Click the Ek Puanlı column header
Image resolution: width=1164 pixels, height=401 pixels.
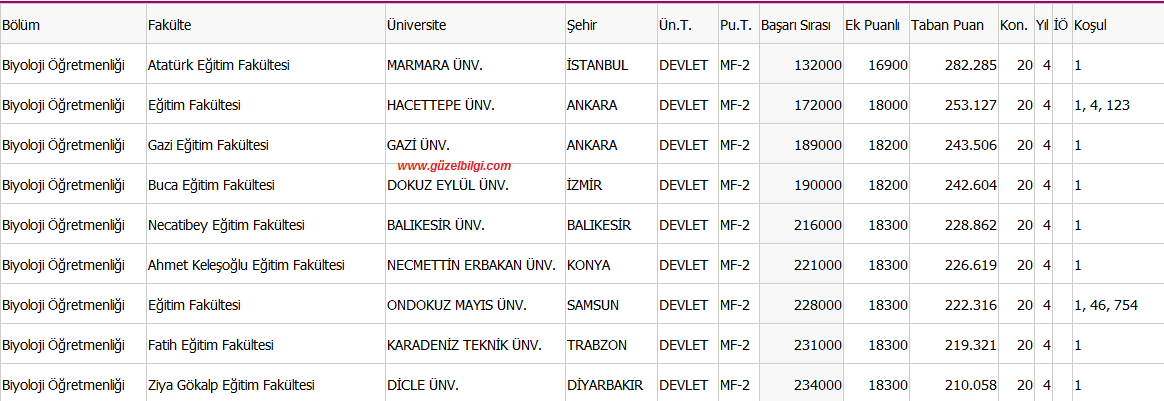click(x=873, y=25)
